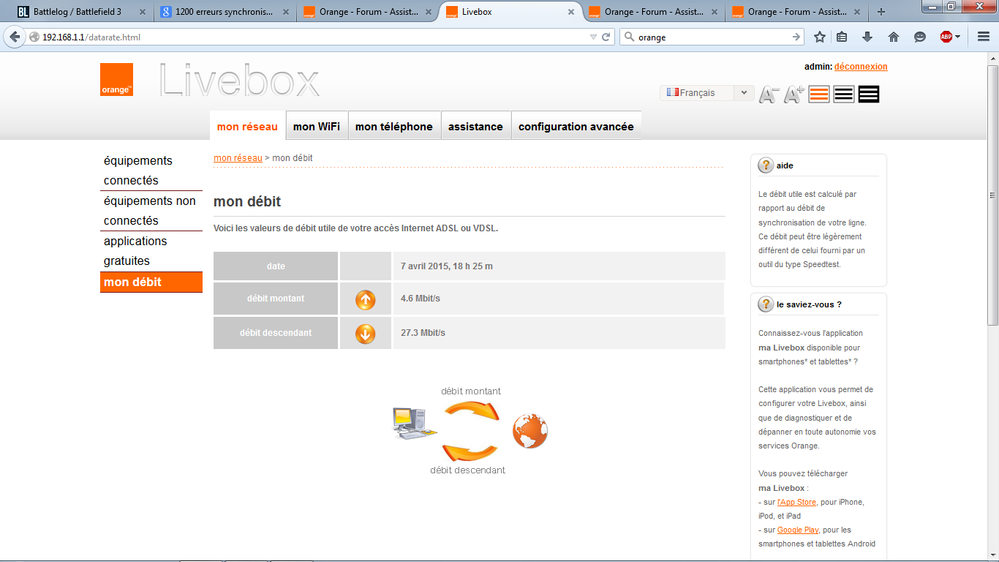Switch to the 1200 erreurs synchronis... tab
This screenshot has height=562, width=999.
[224, 11]
